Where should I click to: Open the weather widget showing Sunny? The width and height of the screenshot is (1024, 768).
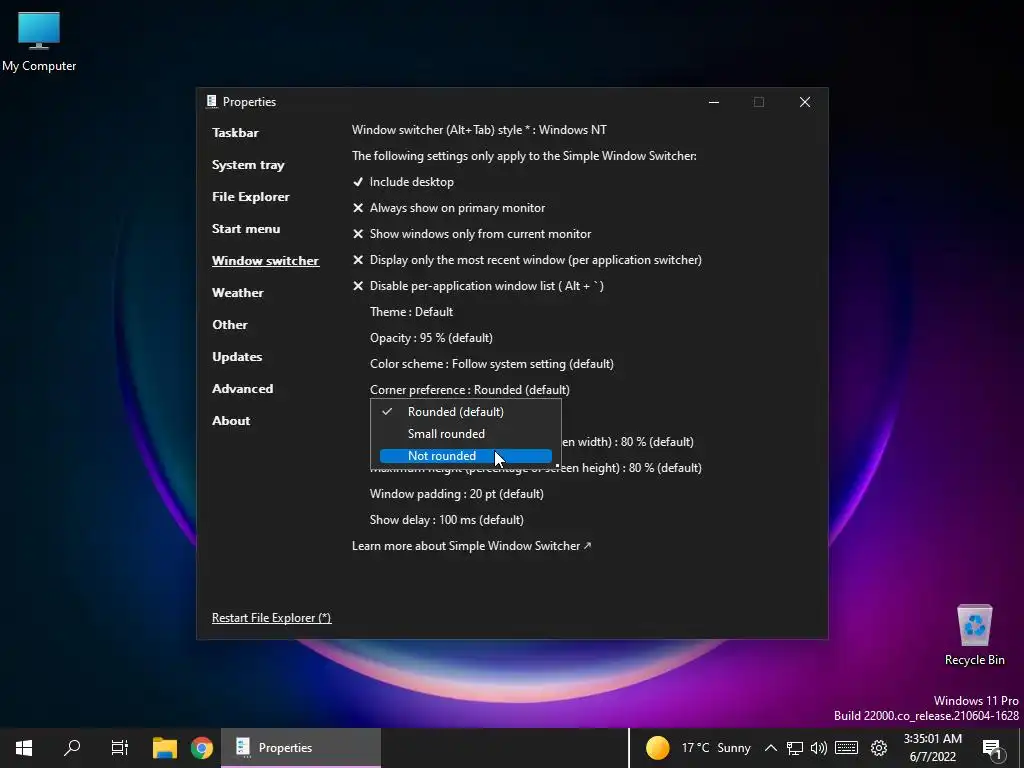click(697, 748)
